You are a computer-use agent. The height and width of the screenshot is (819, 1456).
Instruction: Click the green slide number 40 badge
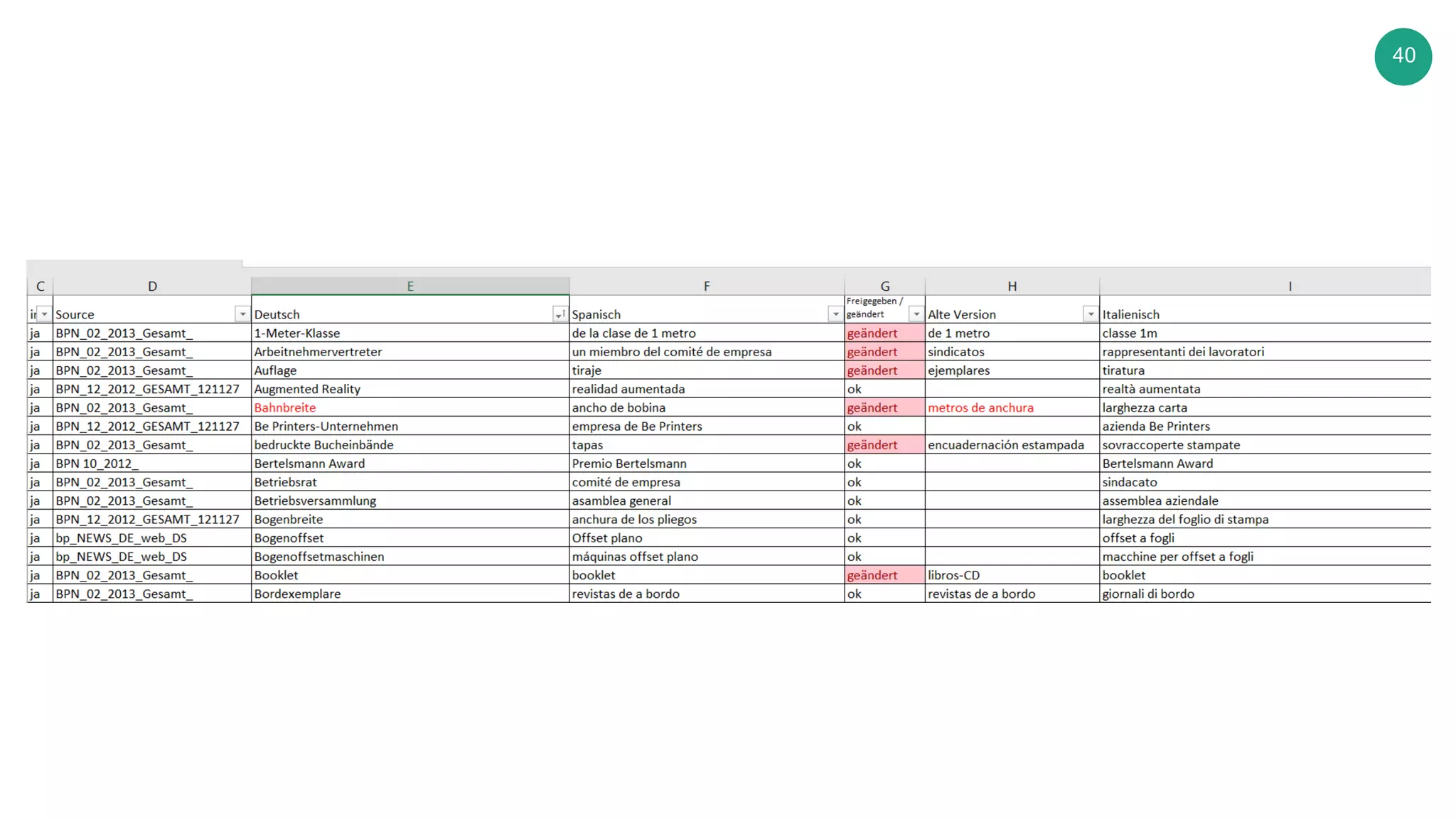point(1403,56)
